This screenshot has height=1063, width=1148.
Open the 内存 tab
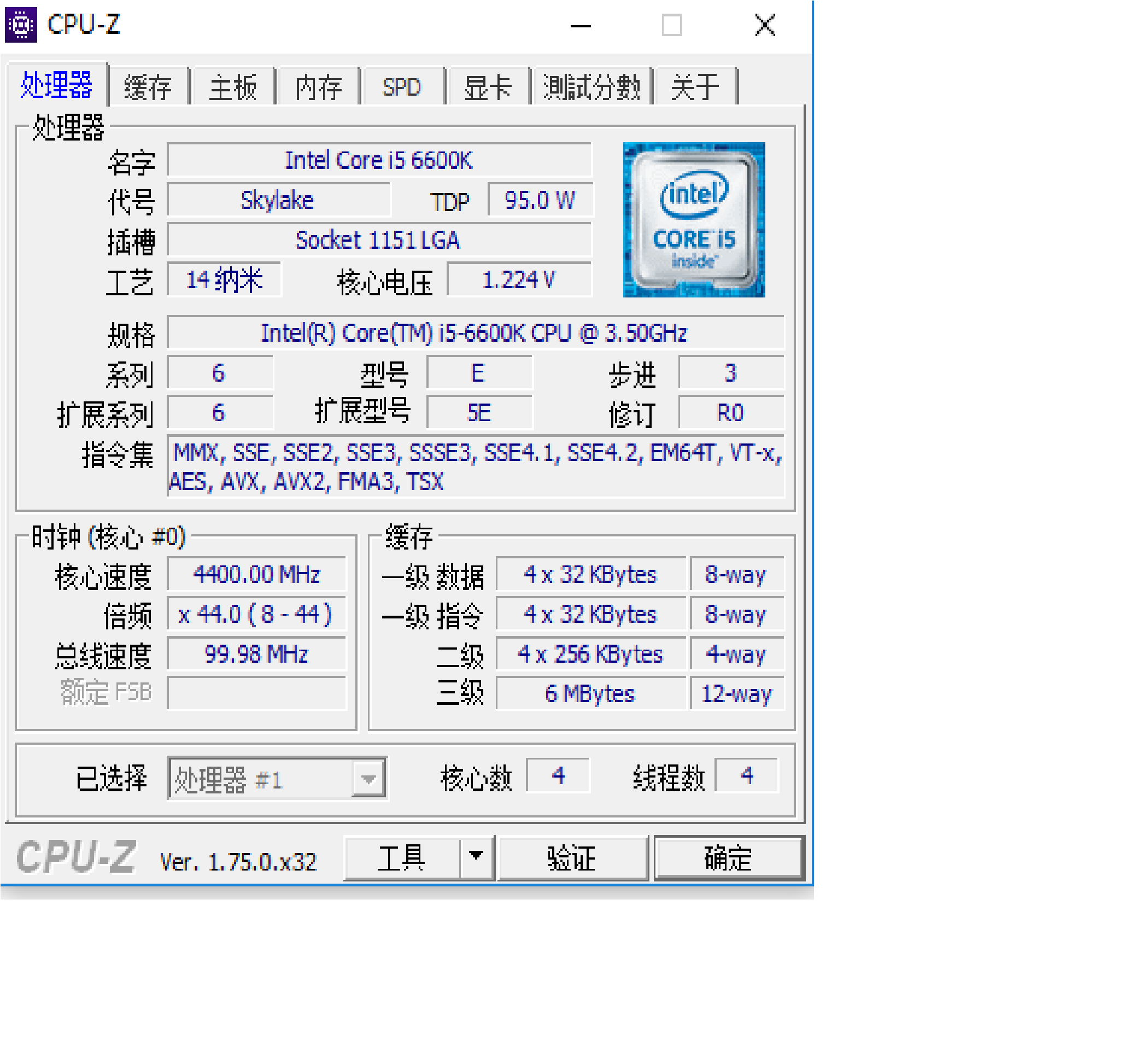[x=318, y=87]
